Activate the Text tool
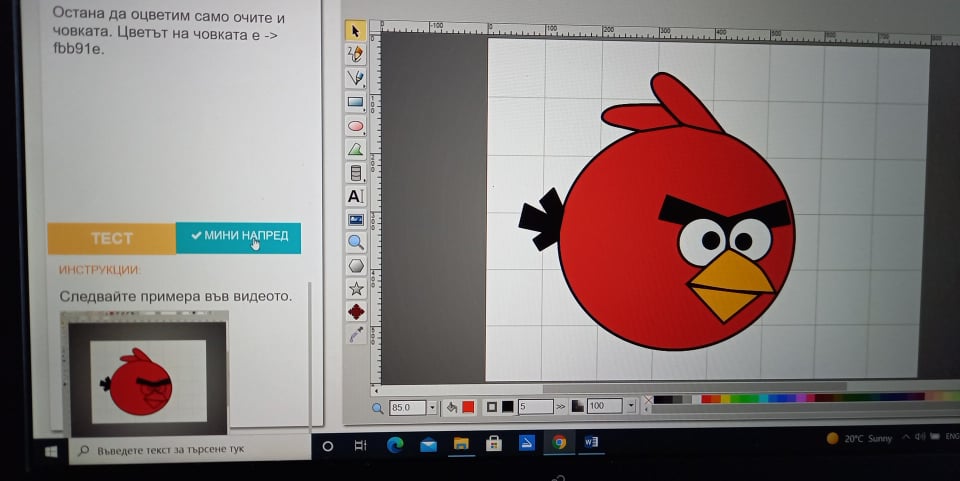 pos(355,196)
